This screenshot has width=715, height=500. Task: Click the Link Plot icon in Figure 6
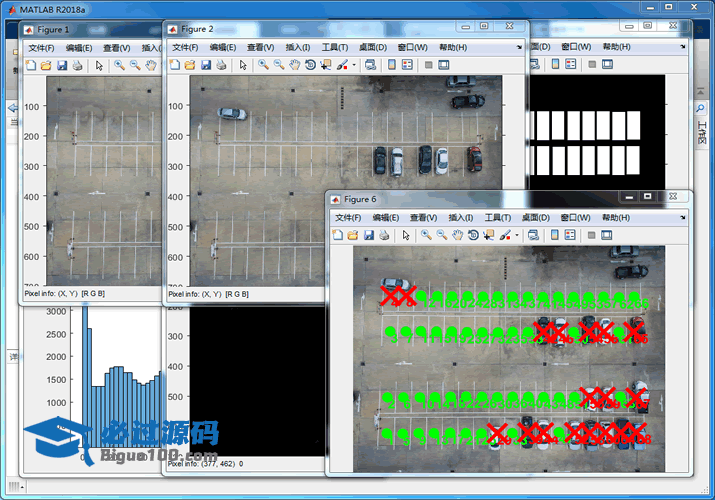tap(534, 235)
